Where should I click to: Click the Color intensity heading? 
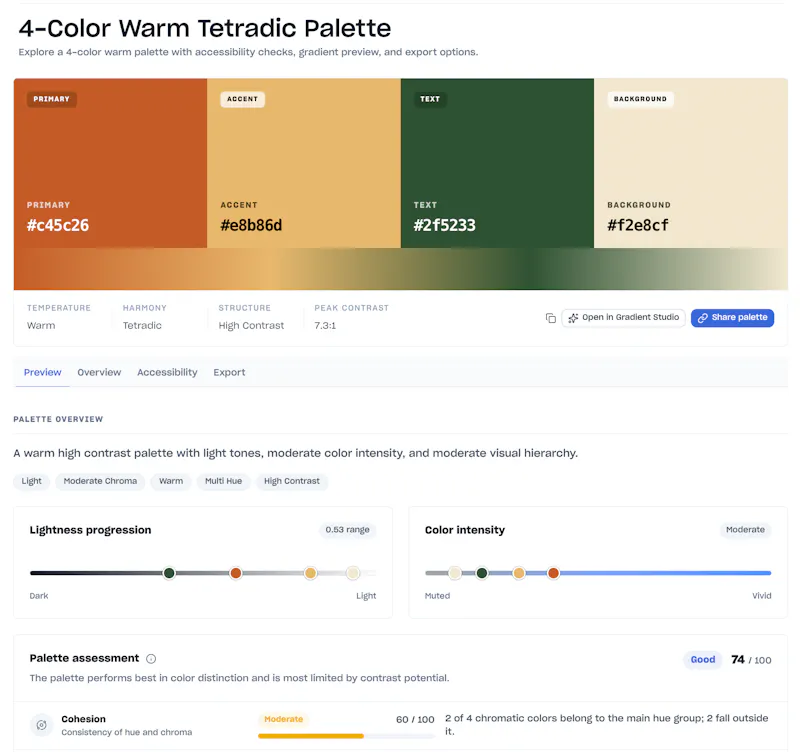click(465, 530)
